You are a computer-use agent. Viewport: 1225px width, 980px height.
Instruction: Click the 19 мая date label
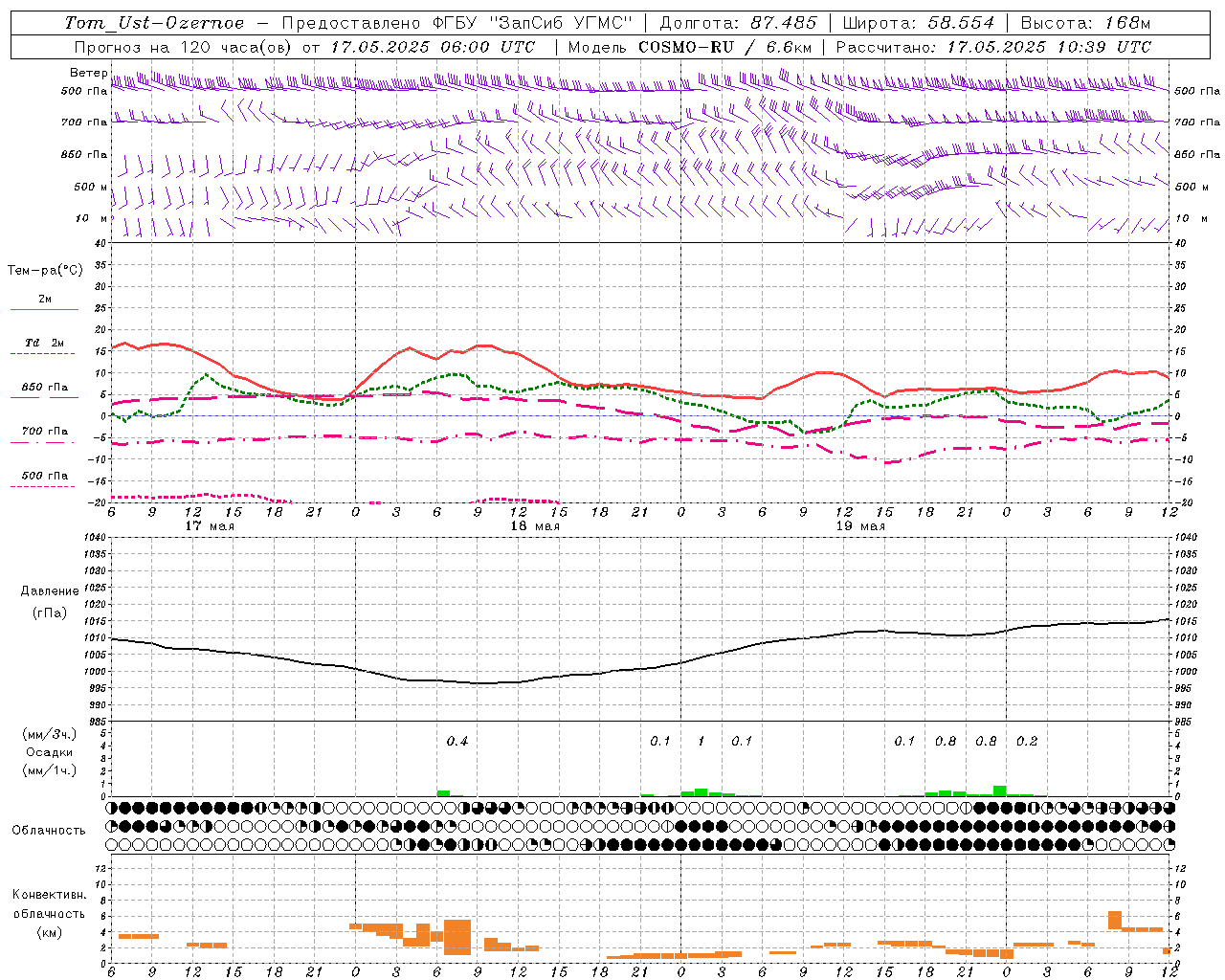click(x=860, y=526)
